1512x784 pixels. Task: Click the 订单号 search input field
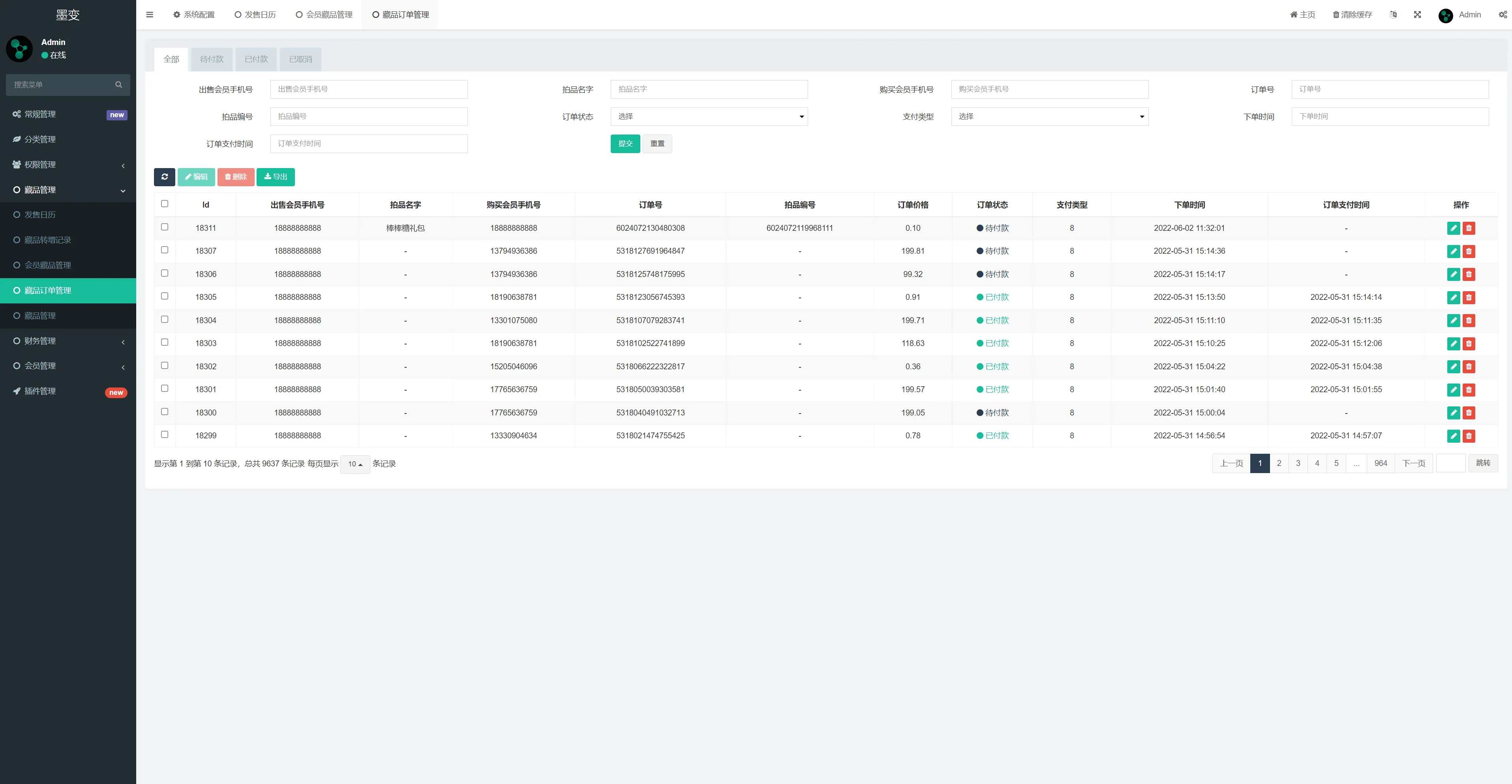tap(1389, 89)
